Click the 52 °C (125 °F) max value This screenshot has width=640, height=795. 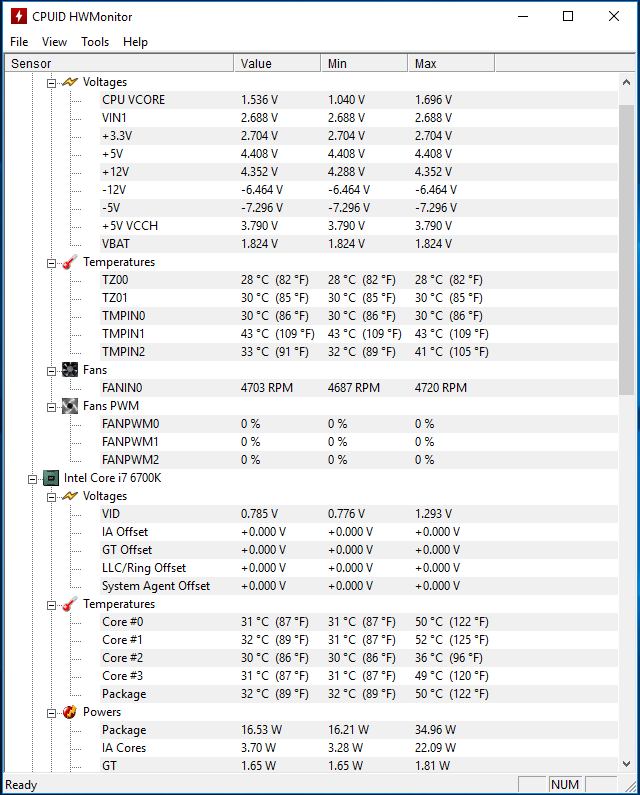pos(451,640)
